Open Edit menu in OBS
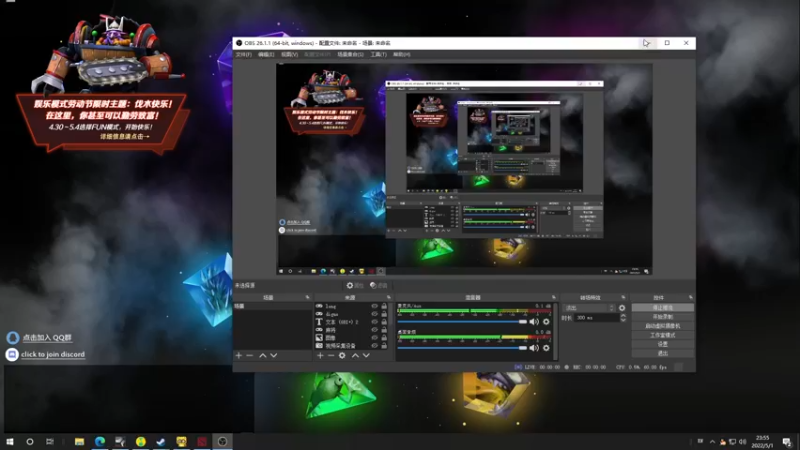 click(266, 54)
